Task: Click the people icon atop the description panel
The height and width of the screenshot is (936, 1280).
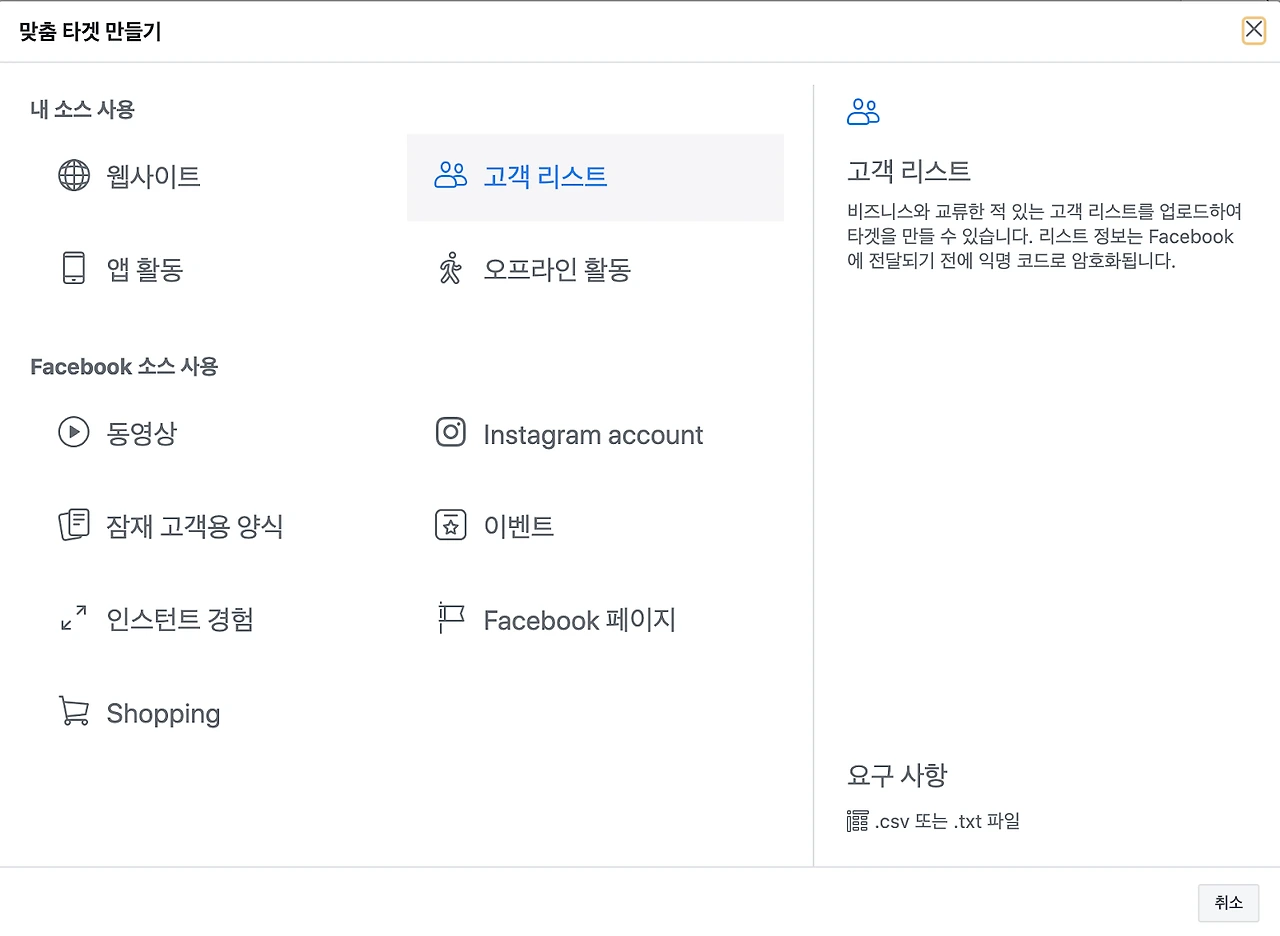Action: click(x=863, y=112)
